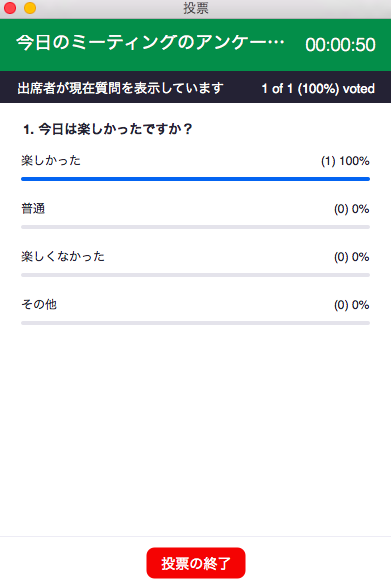Select the 楽しかった poll option label
Screen dimensions: 391x581
coord(51,160)
